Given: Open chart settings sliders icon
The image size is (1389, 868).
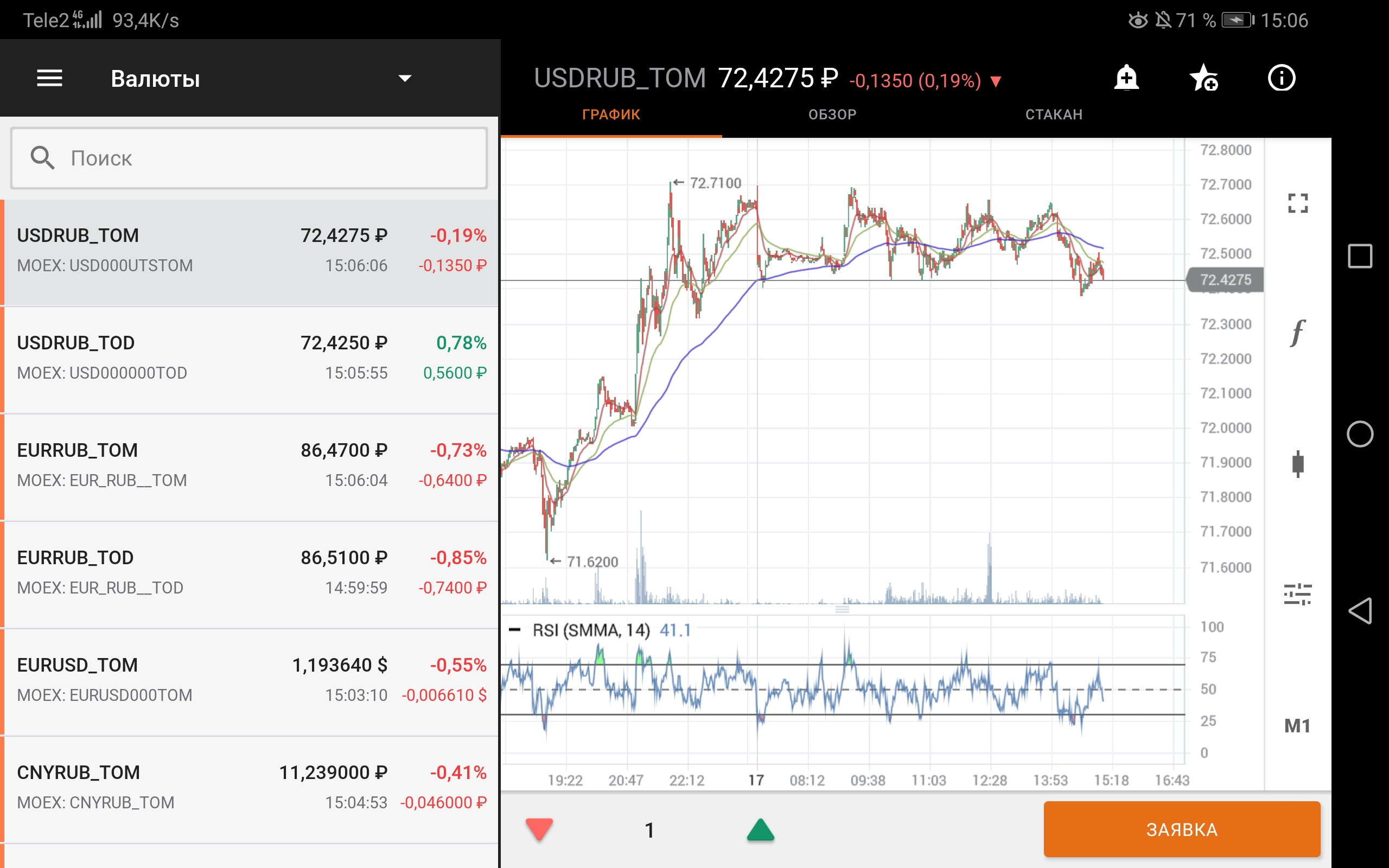Looking at the screenshot, I should tap(1298, 594).
